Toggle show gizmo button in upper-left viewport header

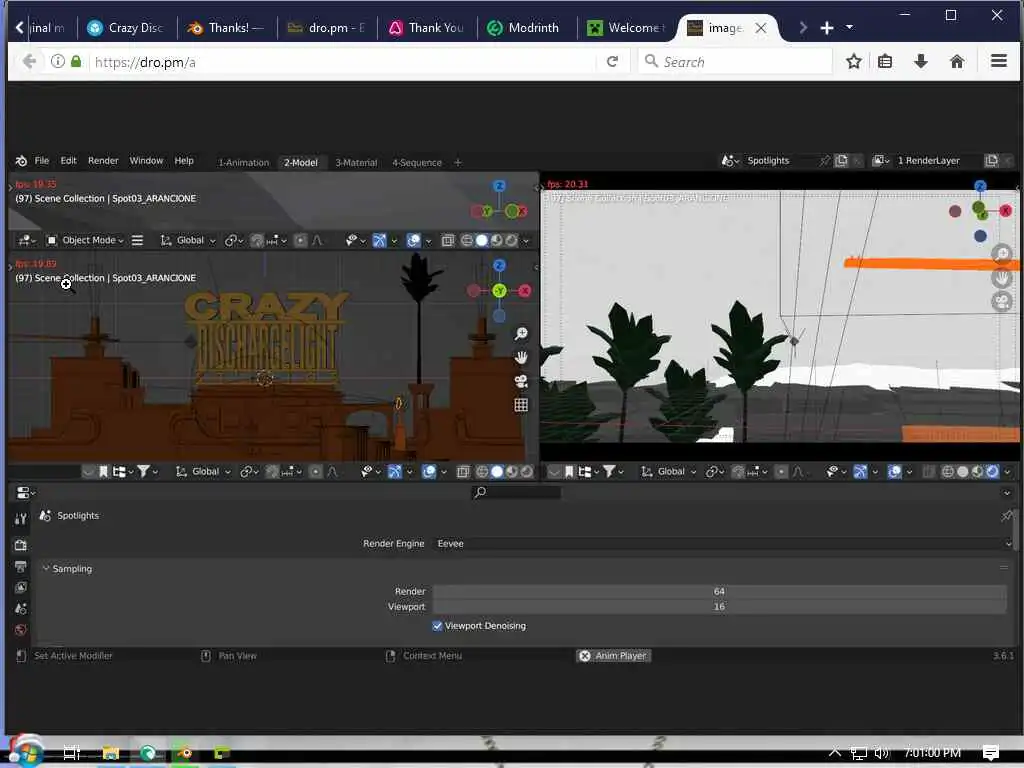point(379,240)
